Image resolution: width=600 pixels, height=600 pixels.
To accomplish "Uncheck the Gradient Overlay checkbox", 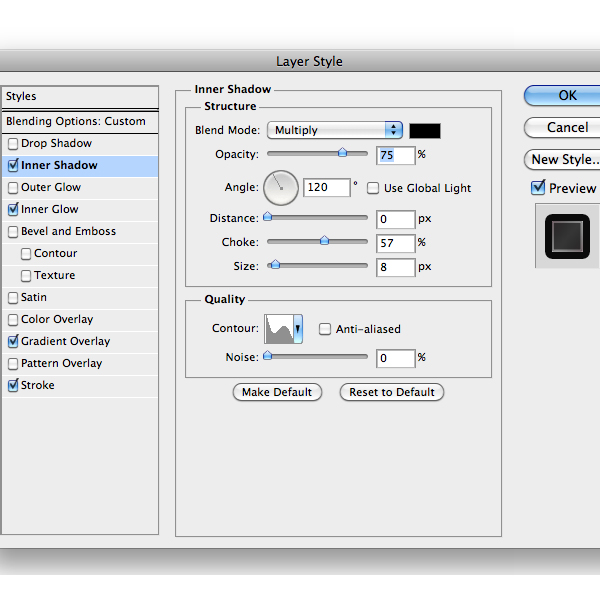I will click(13, 342).
